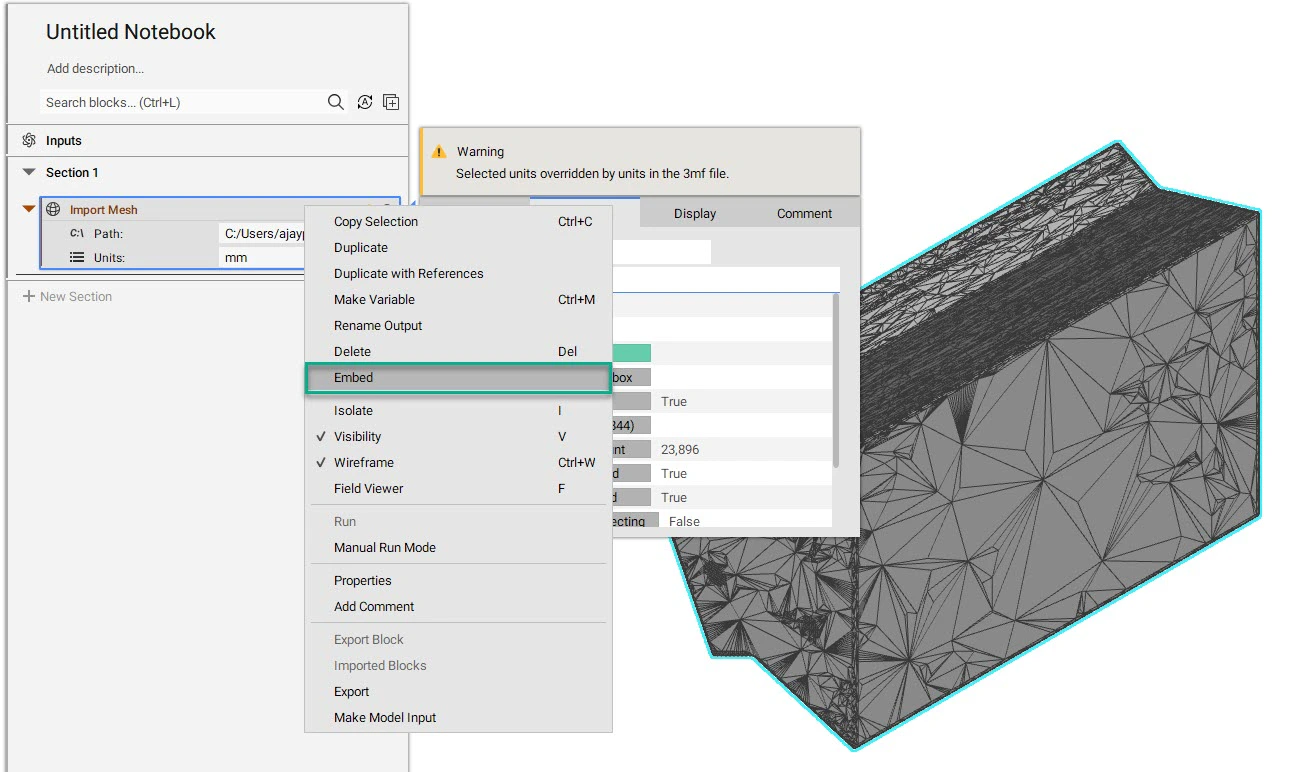This screenshot has width=1304, height=772.
Task: Toggle Wireframe in the context menu
Action: click(x=362, y=462)
